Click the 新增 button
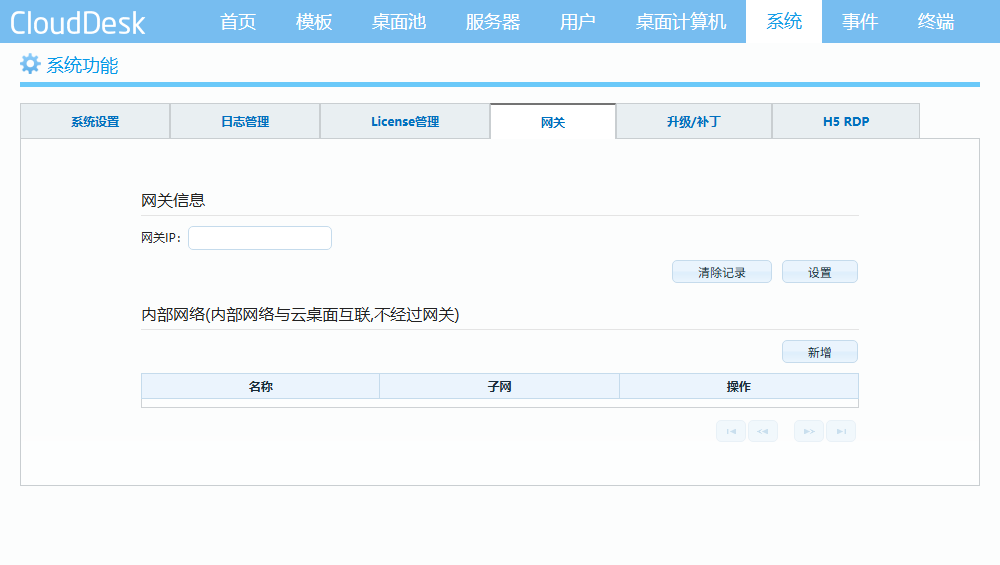Screen dimensions: 1000x565 pos(820,352)
